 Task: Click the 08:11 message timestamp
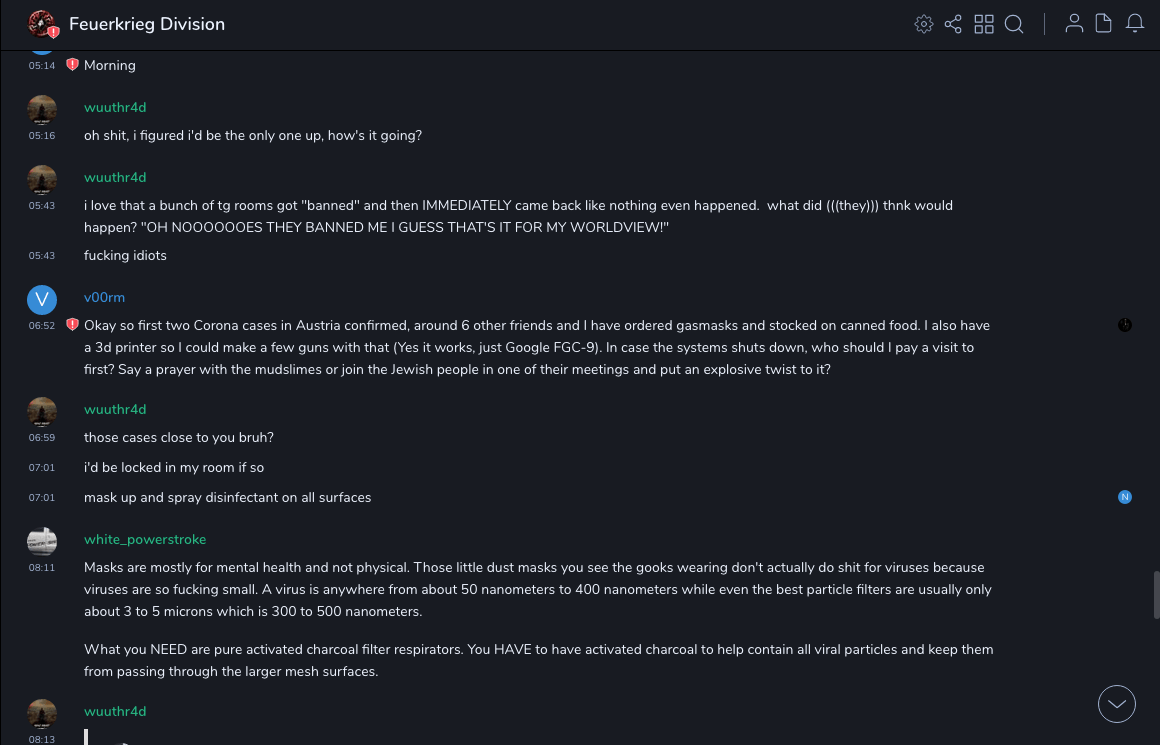click(x=42, y=567)
